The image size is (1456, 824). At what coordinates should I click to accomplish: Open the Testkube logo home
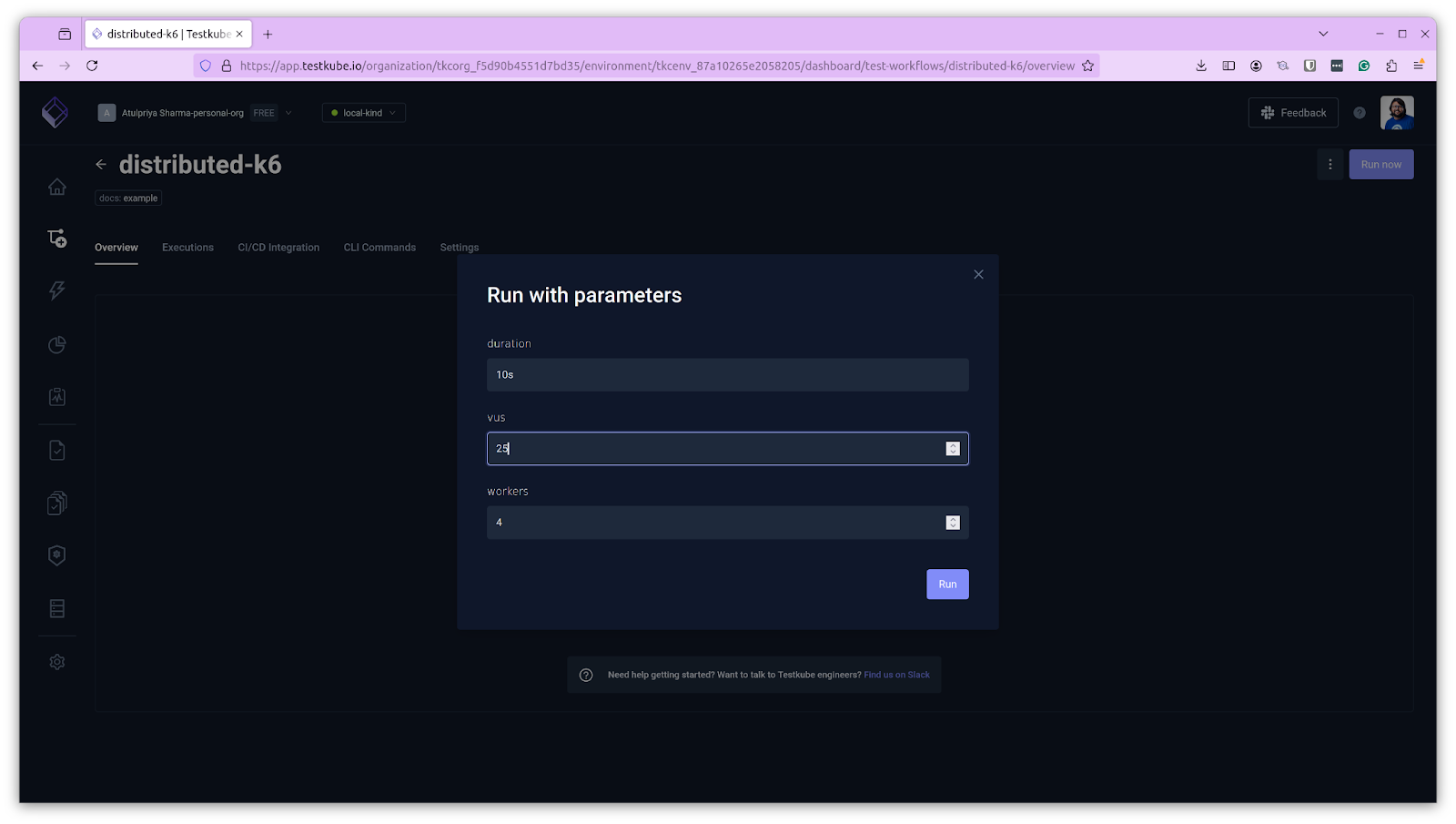click(x=55, y=112)
